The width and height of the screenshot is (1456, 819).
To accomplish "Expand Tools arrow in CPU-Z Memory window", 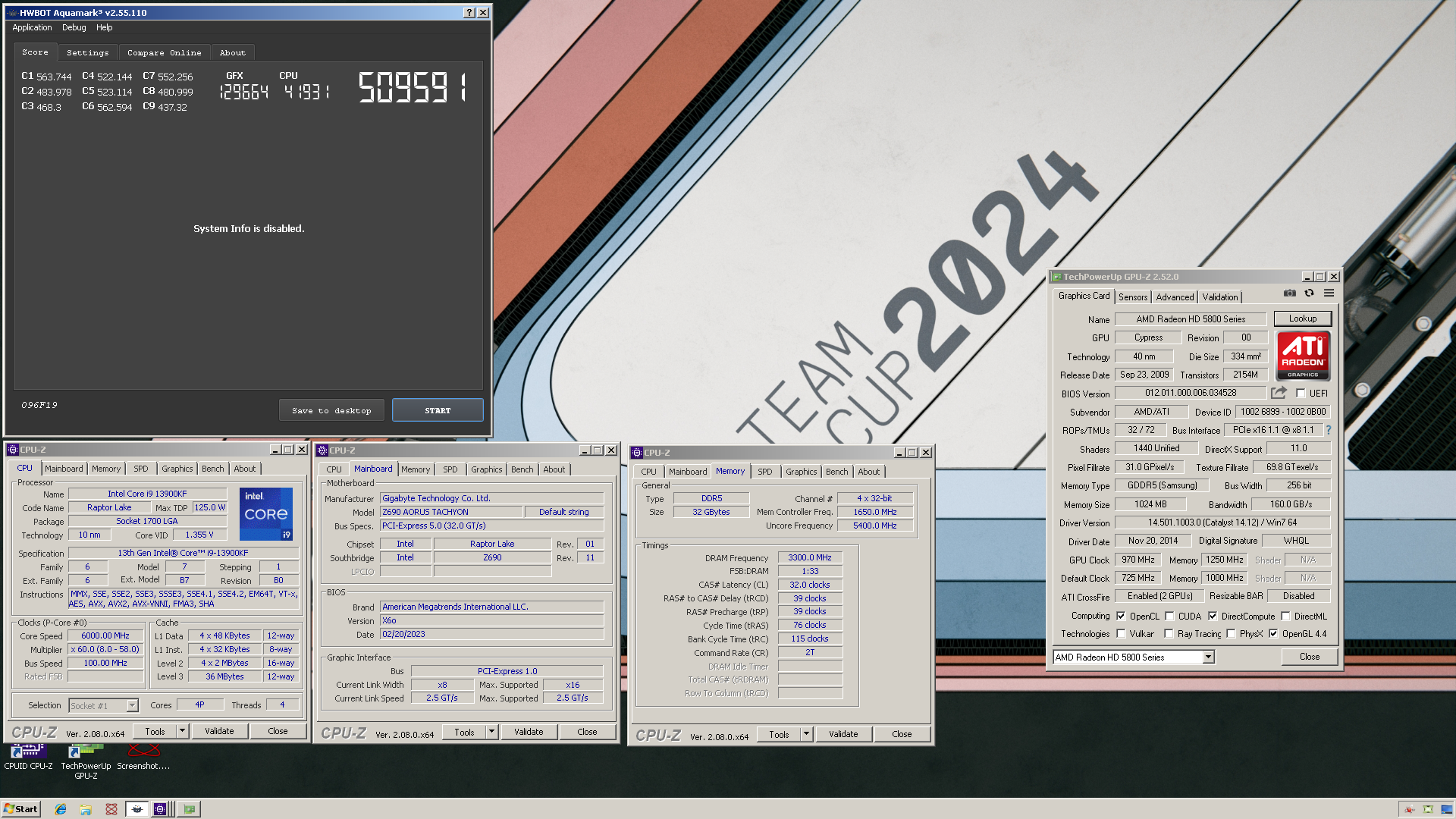I will (806, 734).
